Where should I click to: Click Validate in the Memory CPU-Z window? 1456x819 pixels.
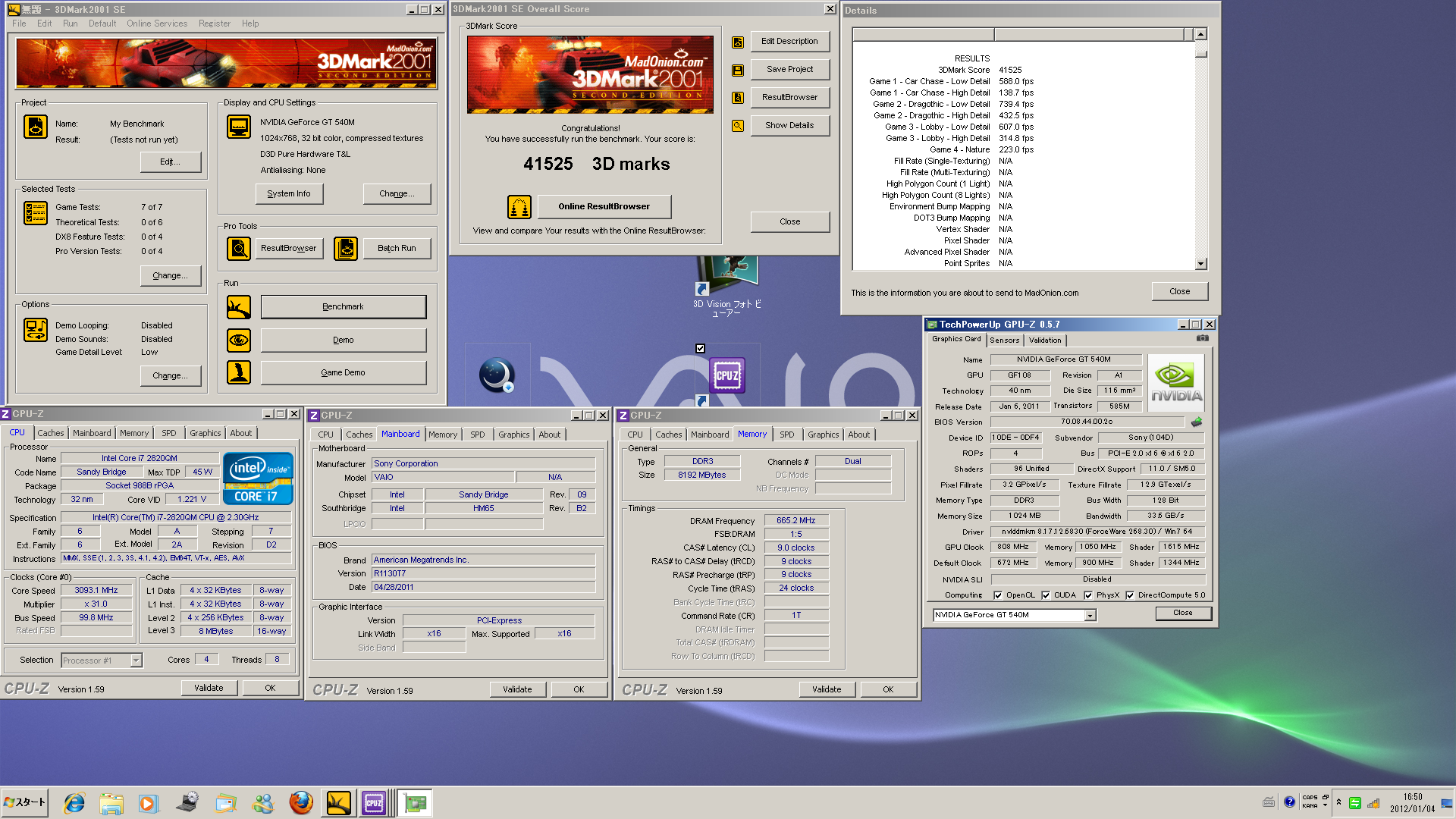(827, 689)
